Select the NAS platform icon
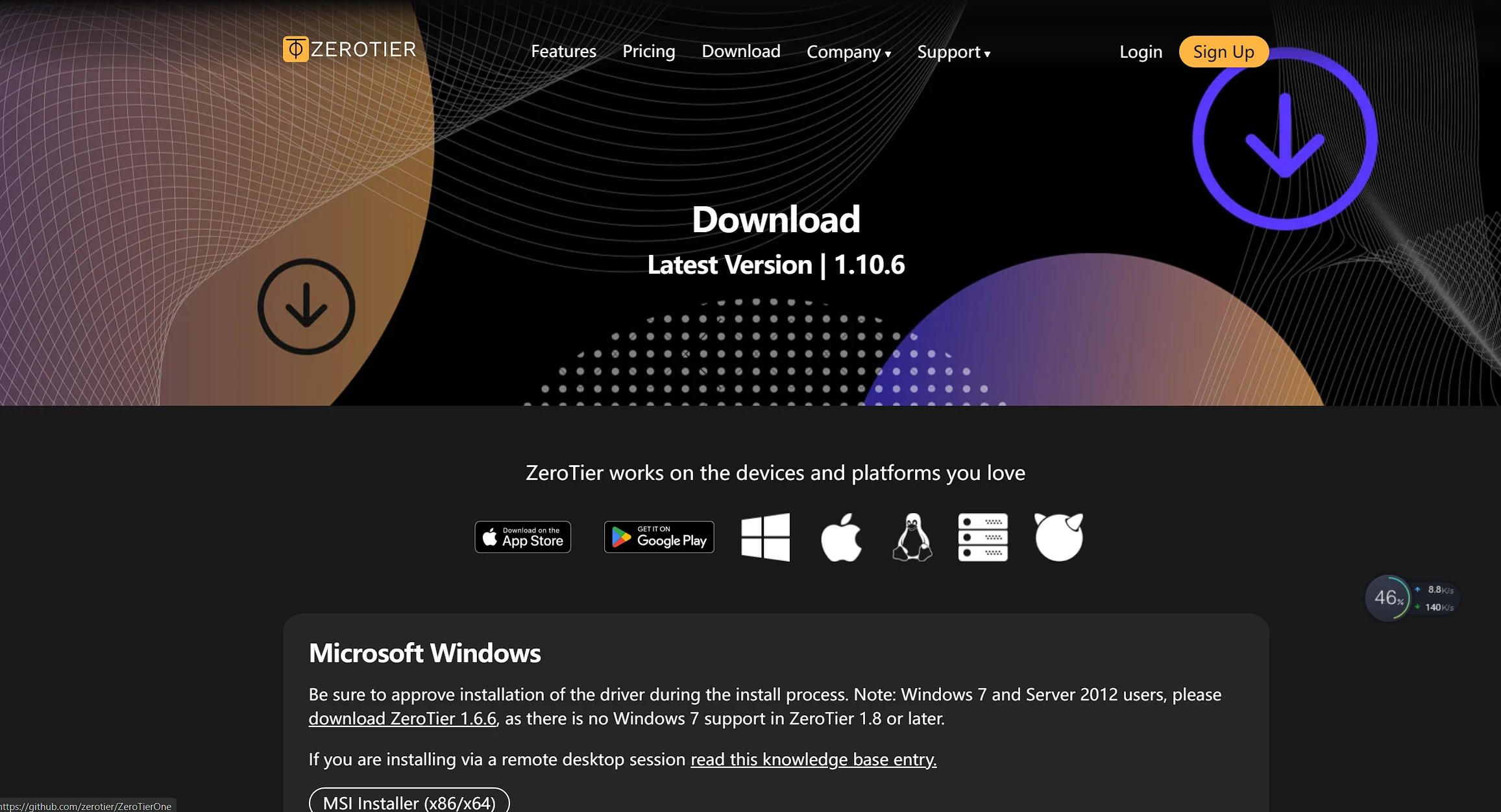 coord(983,536)
